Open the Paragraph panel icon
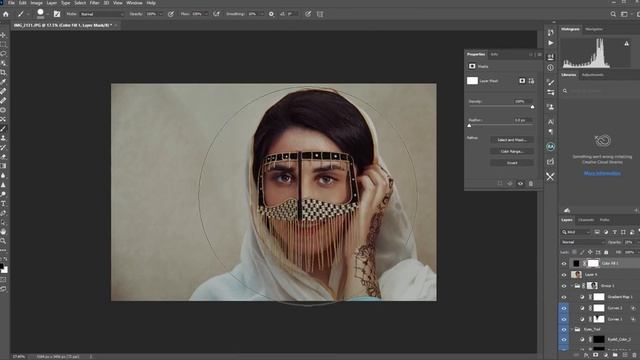The image size is (640, 360). pyautogui.click(x=551, y=132)
